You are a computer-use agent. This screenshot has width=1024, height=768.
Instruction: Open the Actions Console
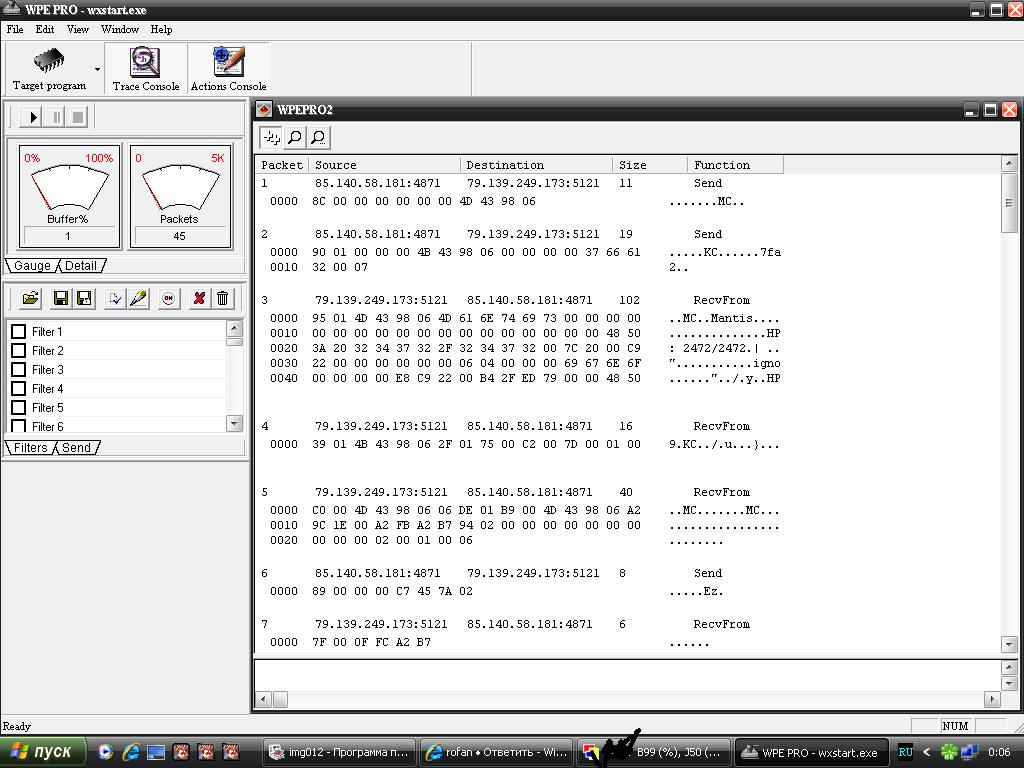(x=229, y=68)
